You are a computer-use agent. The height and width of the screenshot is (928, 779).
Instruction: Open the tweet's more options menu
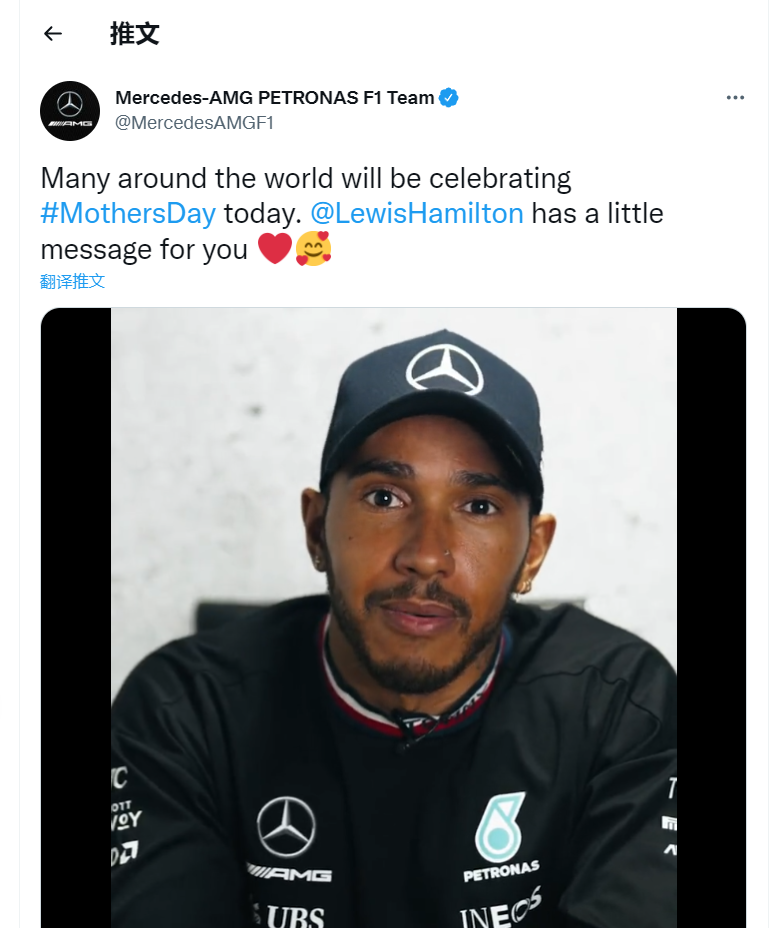pyautogui.click(x=735, y=98)
